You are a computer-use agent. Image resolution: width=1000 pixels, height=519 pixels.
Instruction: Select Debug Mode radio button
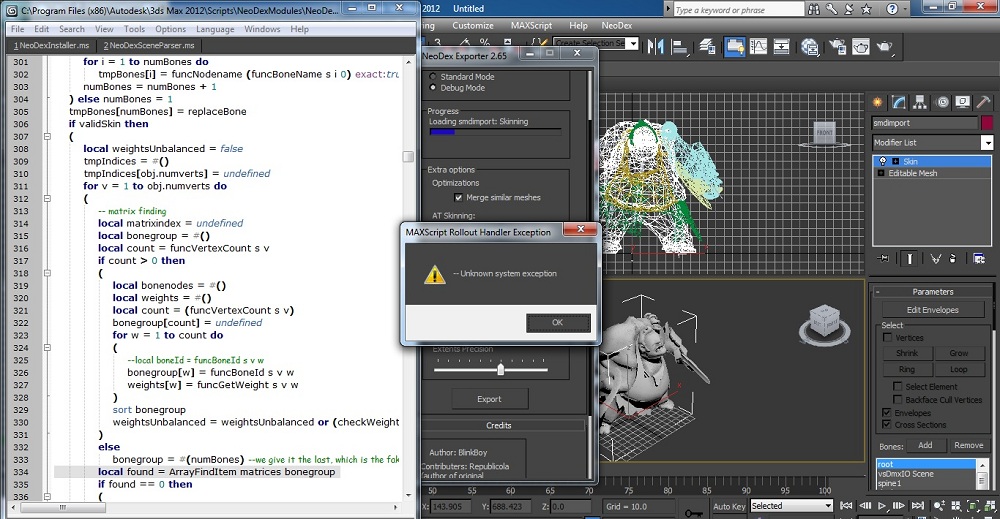point(433,87)
